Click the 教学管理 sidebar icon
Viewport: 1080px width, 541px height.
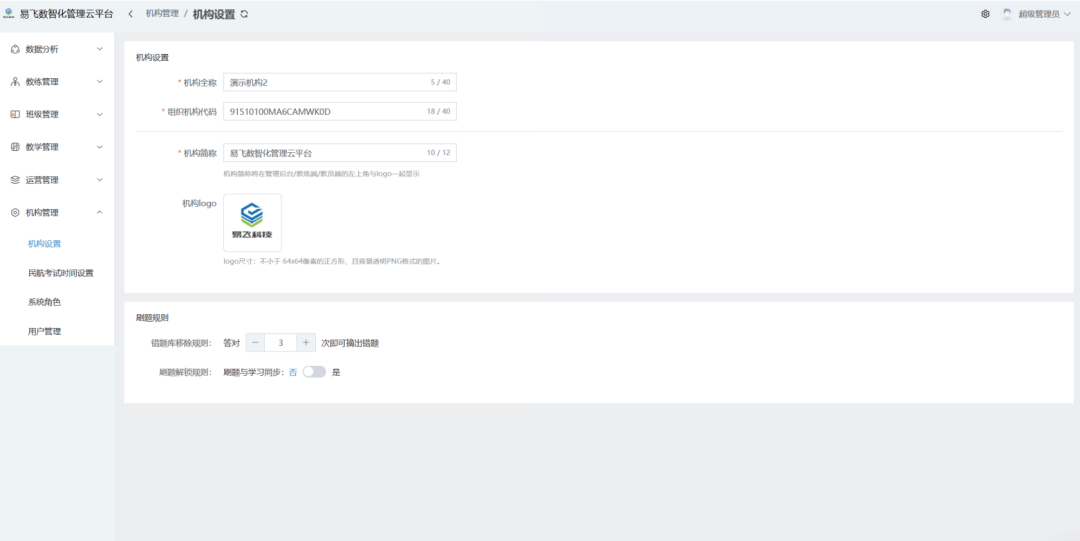(15, 147)
